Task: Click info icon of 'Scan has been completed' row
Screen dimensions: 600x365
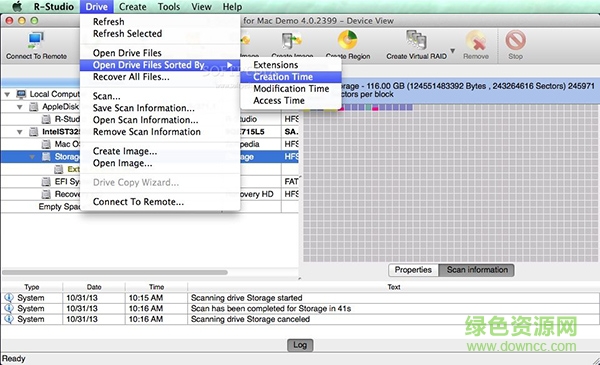Action: (9, 308)
